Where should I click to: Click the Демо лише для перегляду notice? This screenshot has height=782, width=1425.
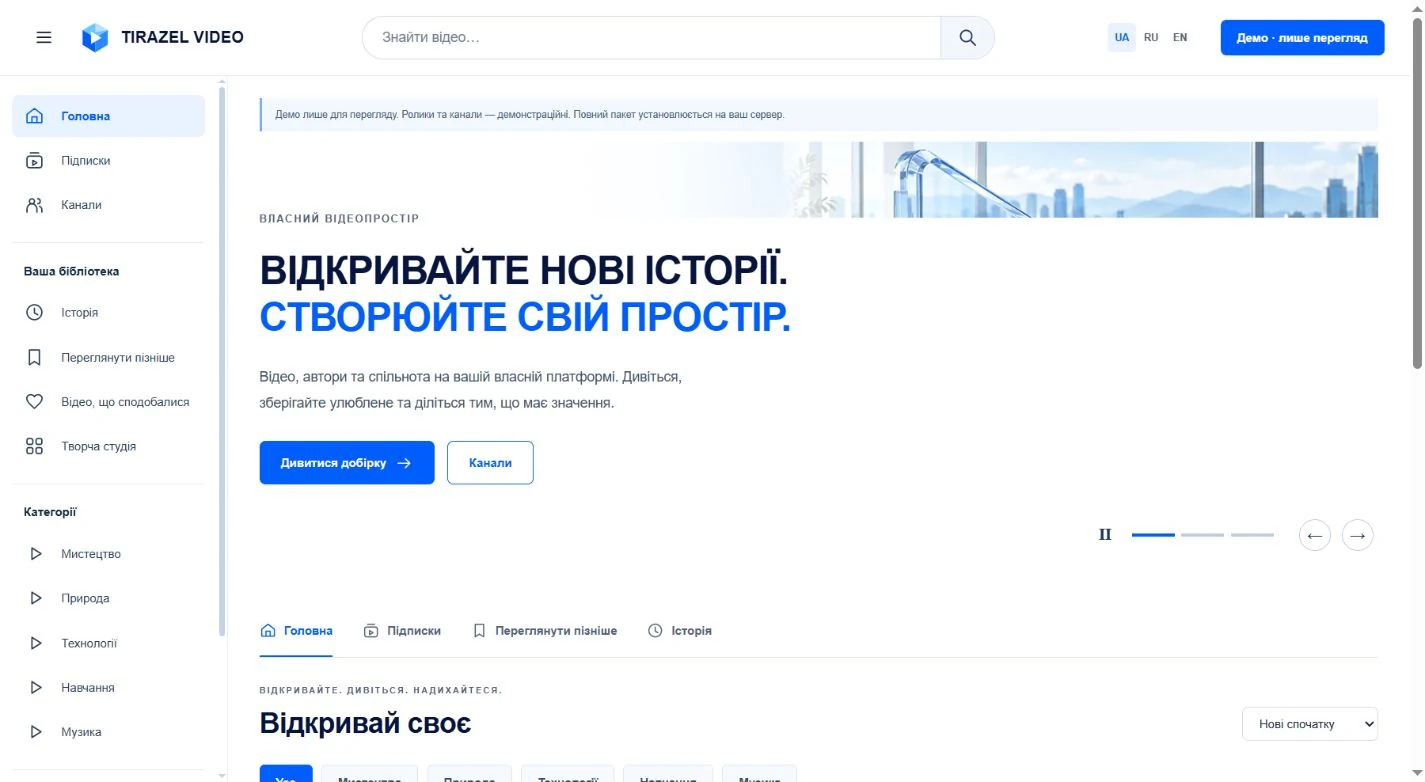(818, 115)
